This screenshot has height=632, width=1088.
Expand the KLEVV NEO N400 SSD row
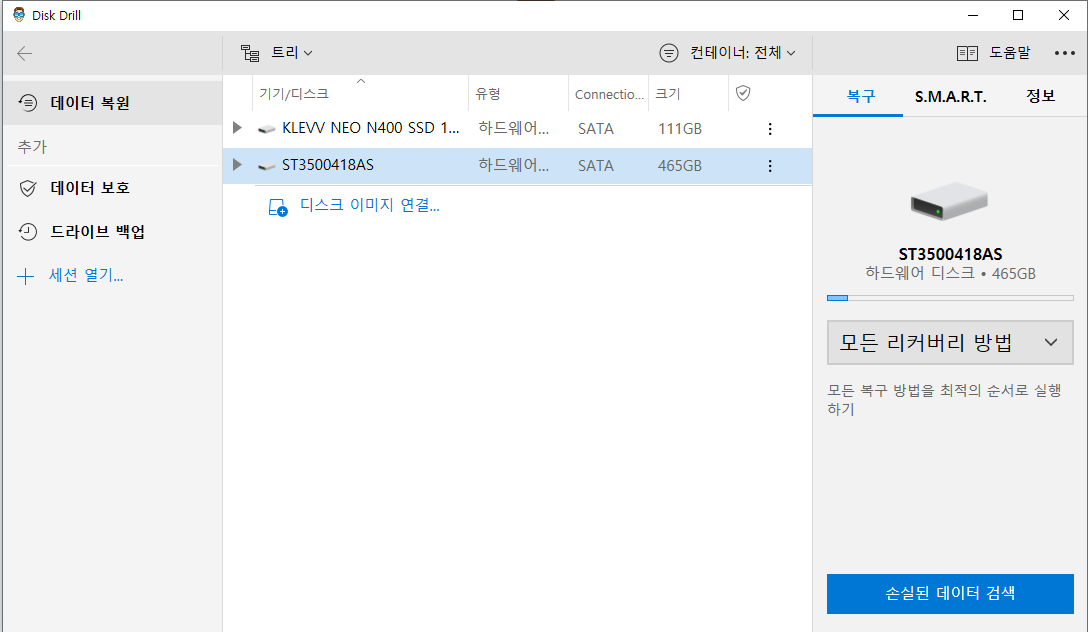pos(237,128)
